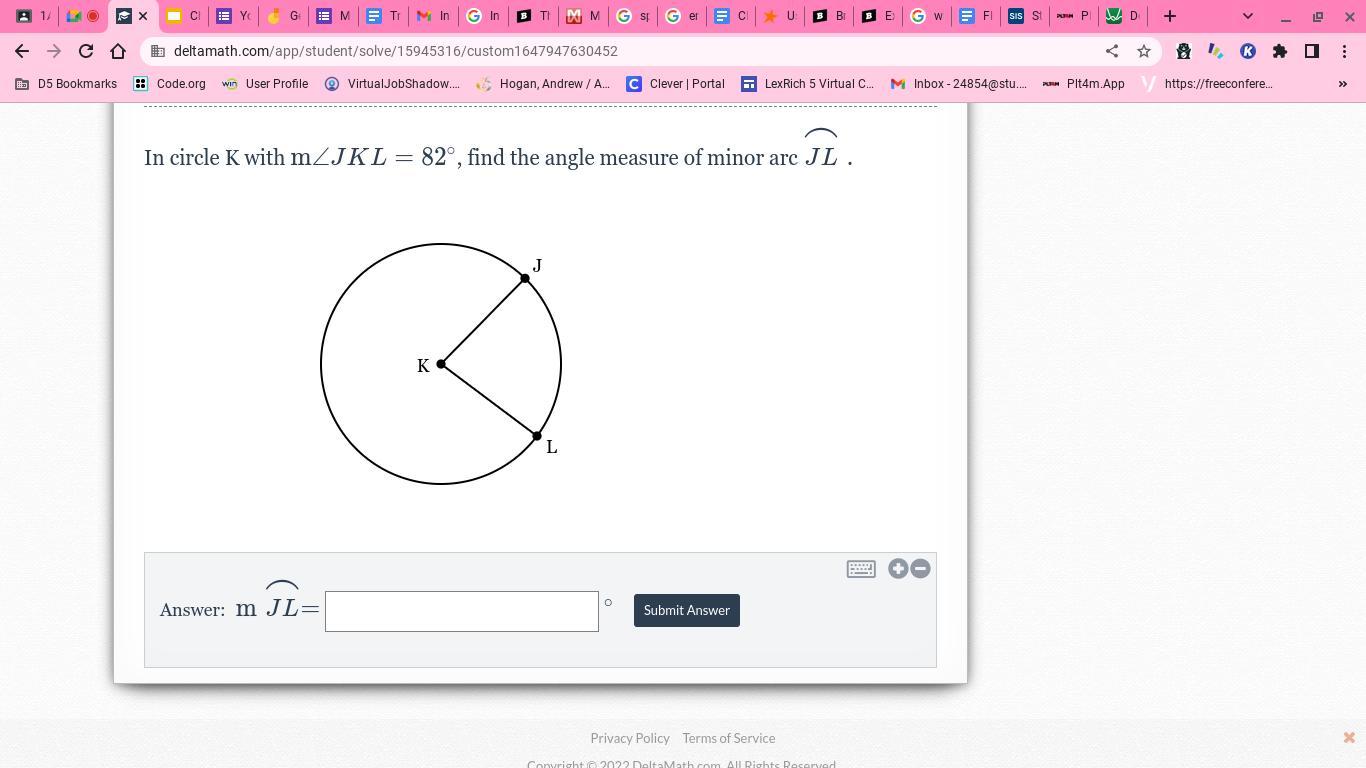Open the Chrome three-dot menu
Image resolution: width=1366 pixels, height=768 pixels.
click(x=1344, y=51)
